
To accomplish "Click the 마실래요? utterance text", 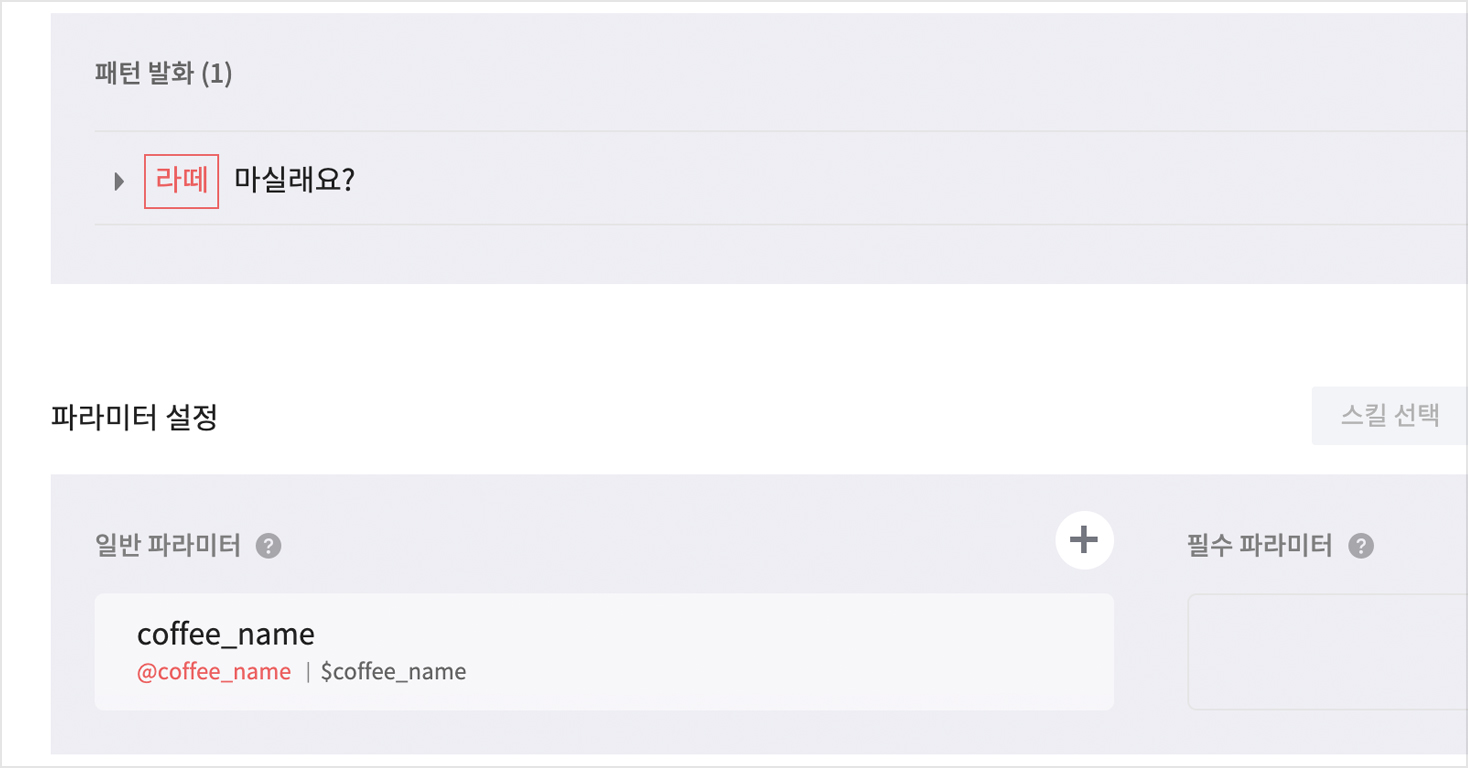I will [x=294, y=181].
